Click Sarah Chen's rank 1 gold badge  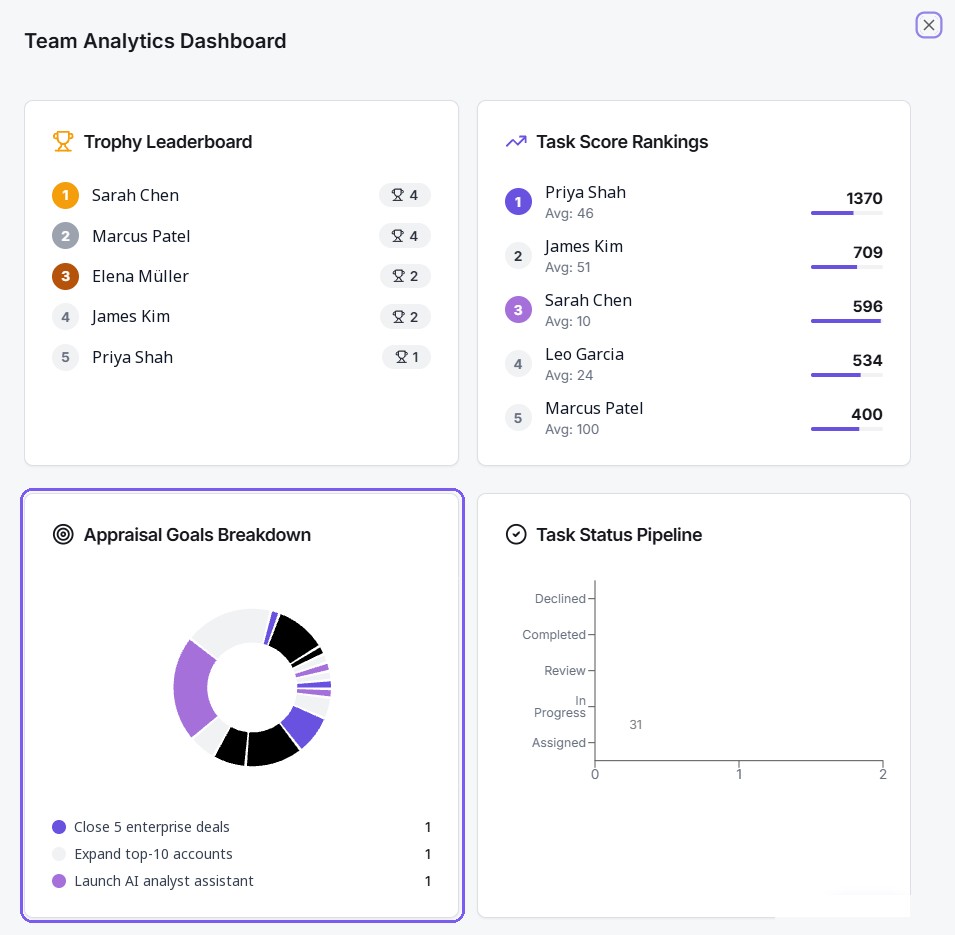pos(65,196)
